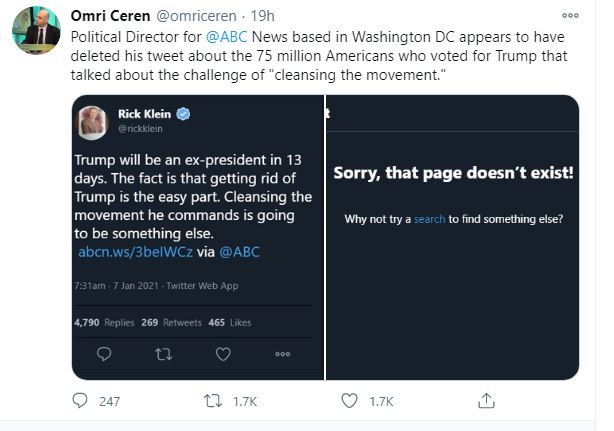614x431 pixels.
Task: Click heart icon in Rick Klein screenshot
Action: click(224, 352)
